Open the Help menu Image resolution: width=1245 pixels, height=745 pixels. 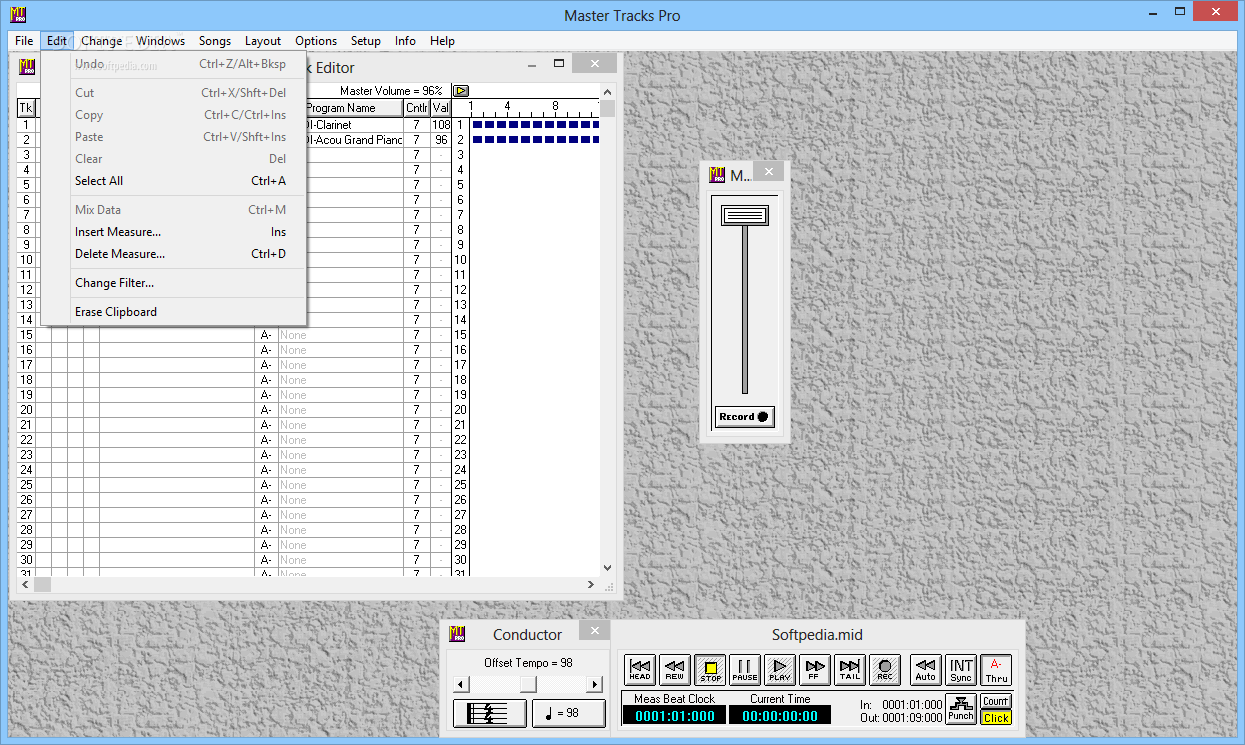[x=442, y=41]
